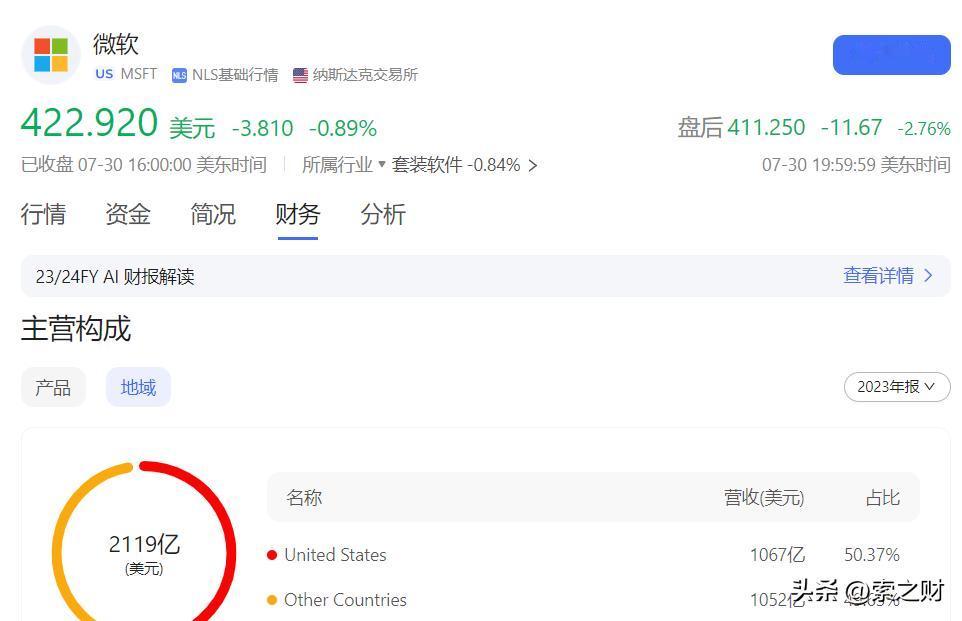Click the blue button at top right
This screenshot has height=621, width=962.
(891, 55)
